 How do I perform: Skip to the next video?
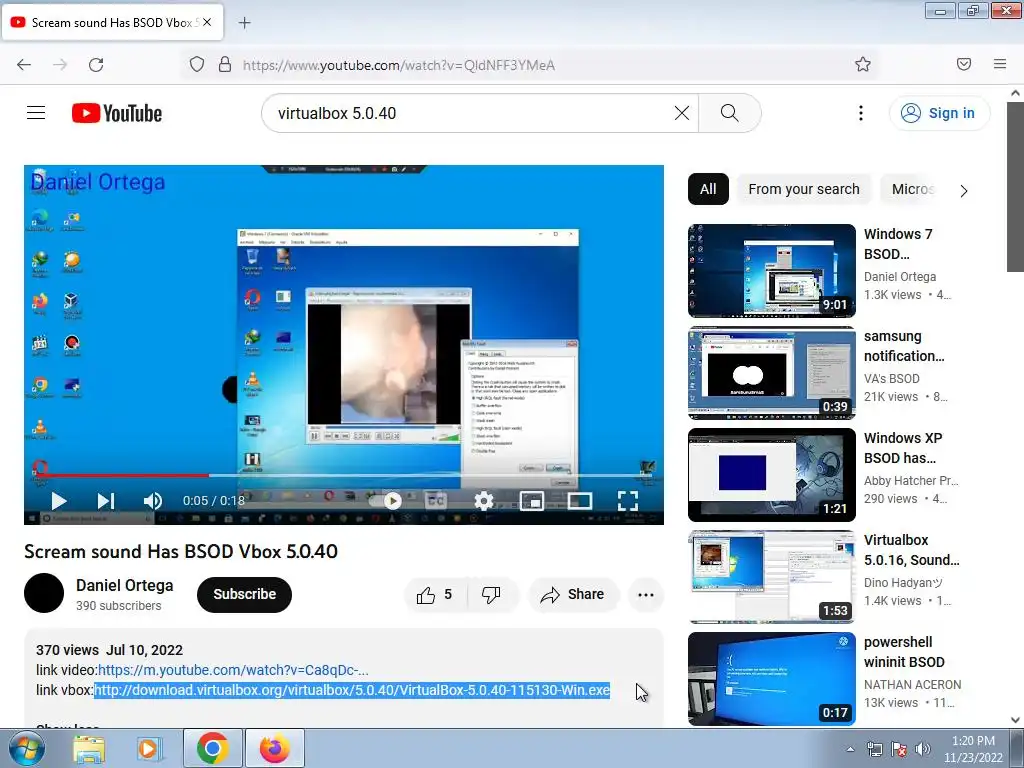106,501
